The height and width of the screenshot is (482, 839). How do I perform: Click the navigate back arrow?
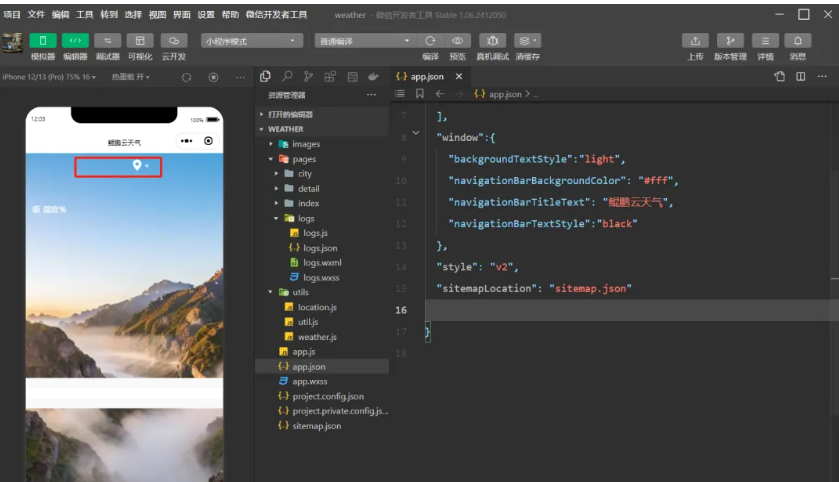point(440,94)
